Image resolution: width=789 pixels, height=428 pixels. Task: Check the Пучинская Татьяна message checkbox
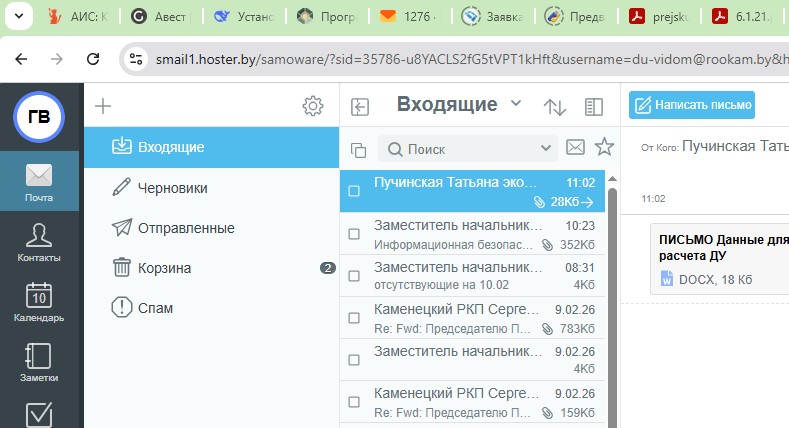(x=354, y=191)
